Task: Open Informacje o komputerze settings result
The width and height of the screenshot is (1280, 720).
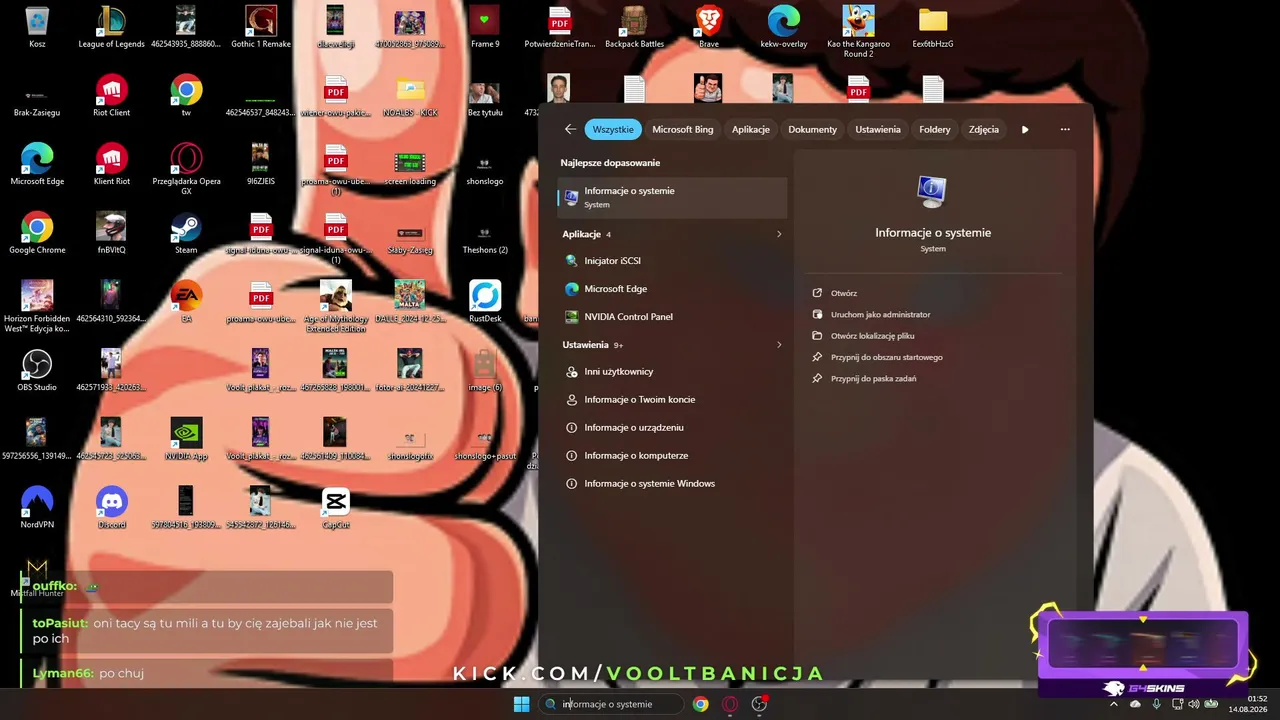Action: click(x=672, y=456)
